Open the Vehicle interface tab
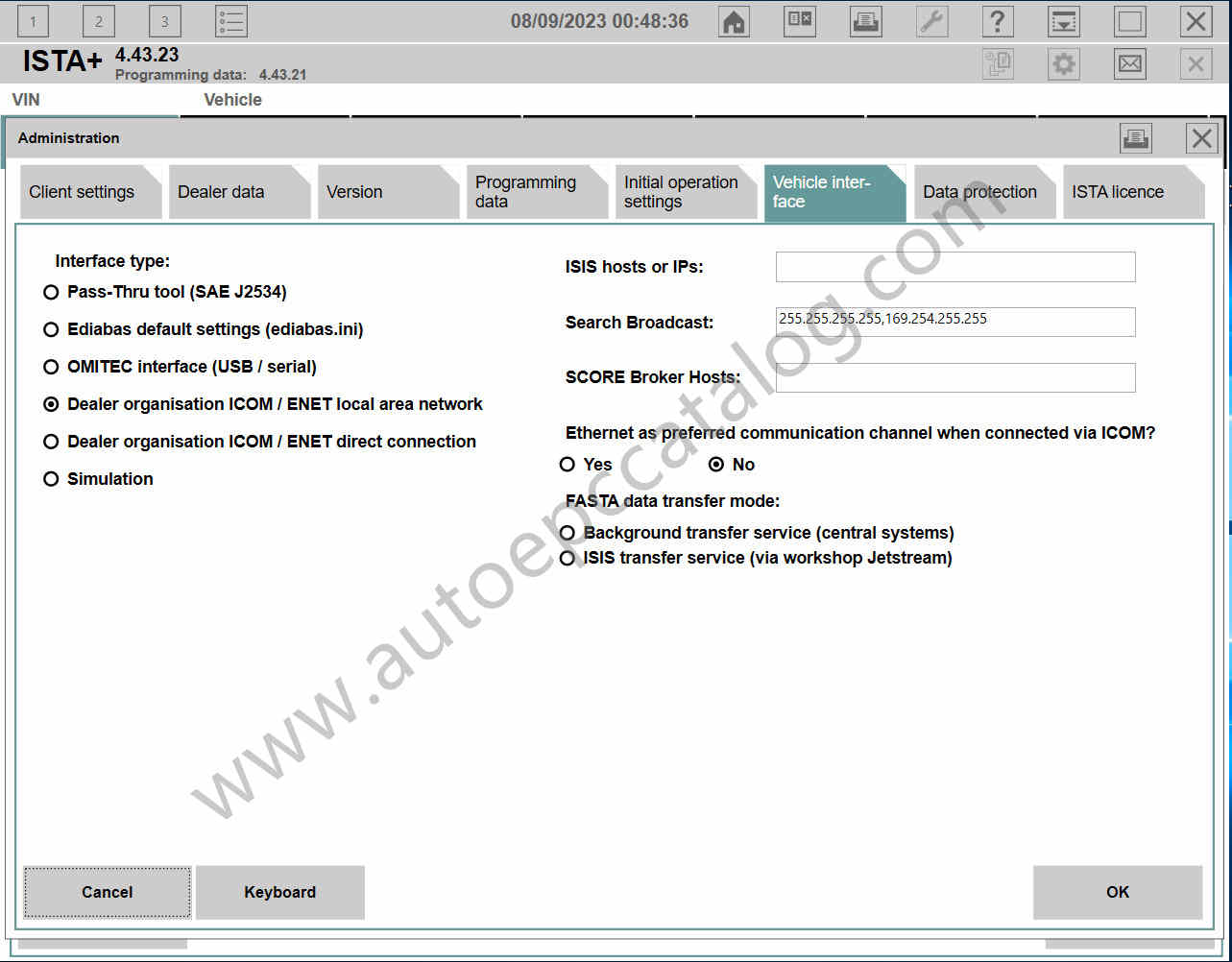The height and width of the screenshot is (962, 1232). pos(834,192)
